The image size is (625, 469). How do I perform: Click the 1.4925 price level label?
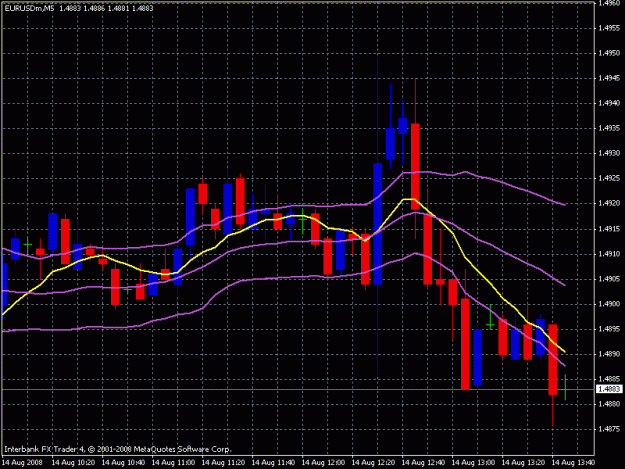pyautogui.click(x=609, y=178)
